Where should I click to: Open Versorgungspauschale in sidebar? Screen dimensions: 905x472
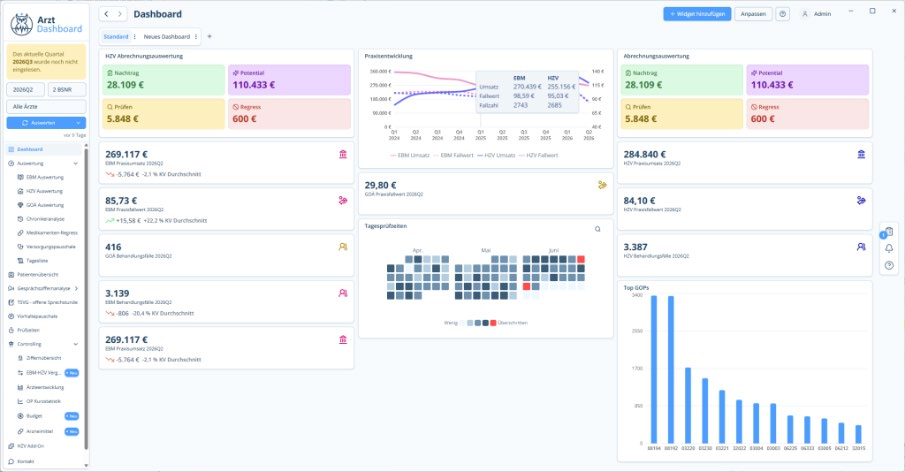tap(51, 246)
